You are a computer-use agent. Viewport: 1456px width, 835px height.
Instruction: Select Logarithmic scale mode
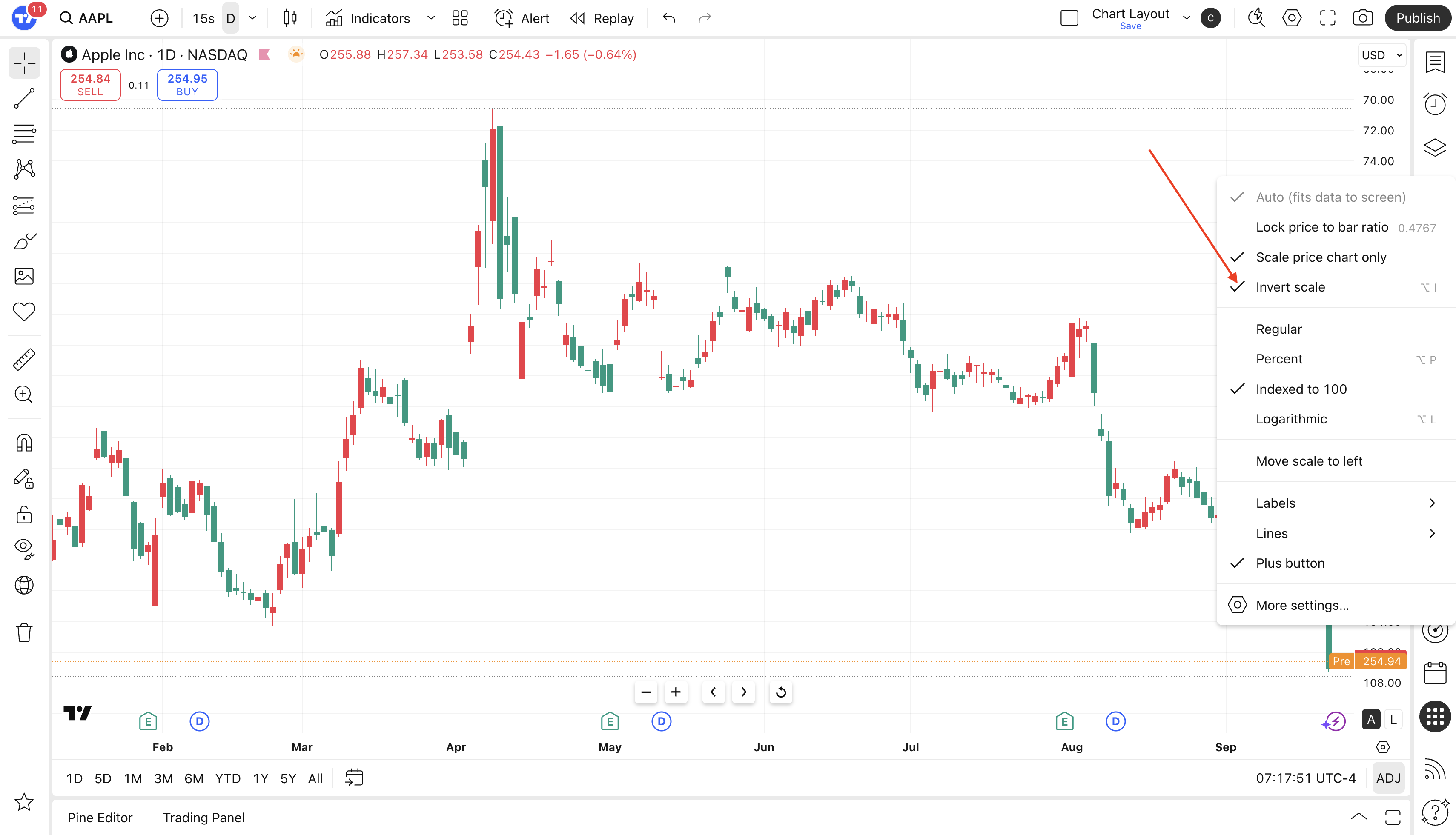click(x=1291, y=419)
